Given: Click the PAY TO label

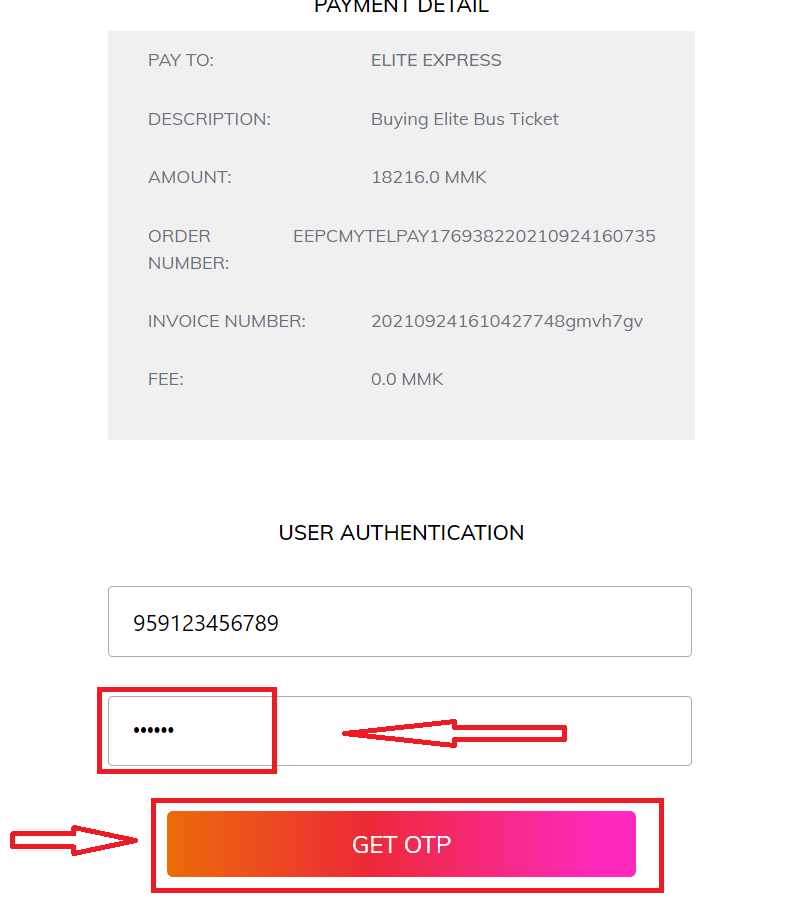Looking at the screenshot, I should click(181, 60).
